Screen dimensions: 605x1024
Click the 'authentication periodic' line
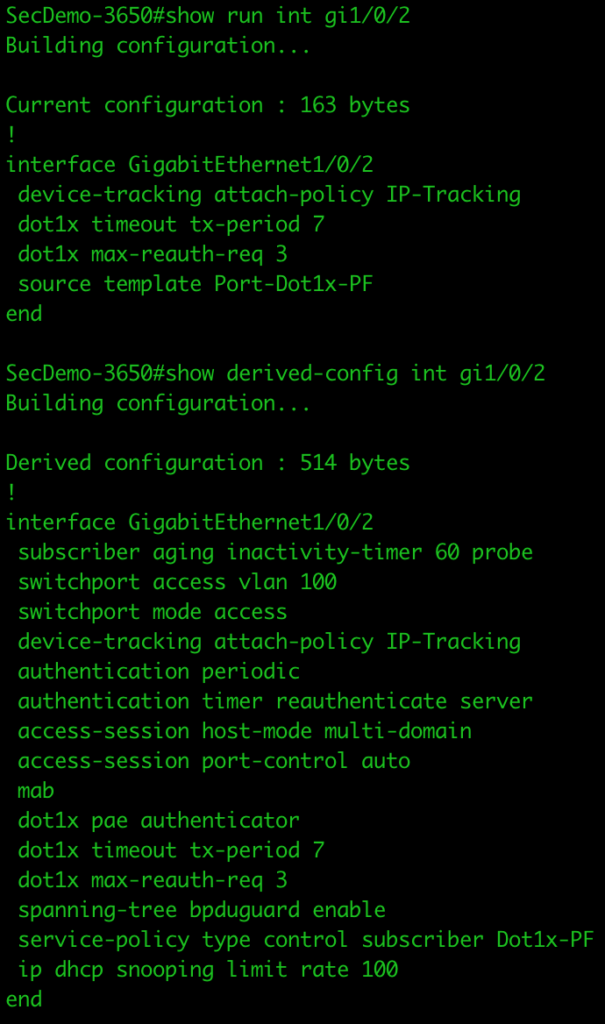pyautogui.click(x=158, y=671)
